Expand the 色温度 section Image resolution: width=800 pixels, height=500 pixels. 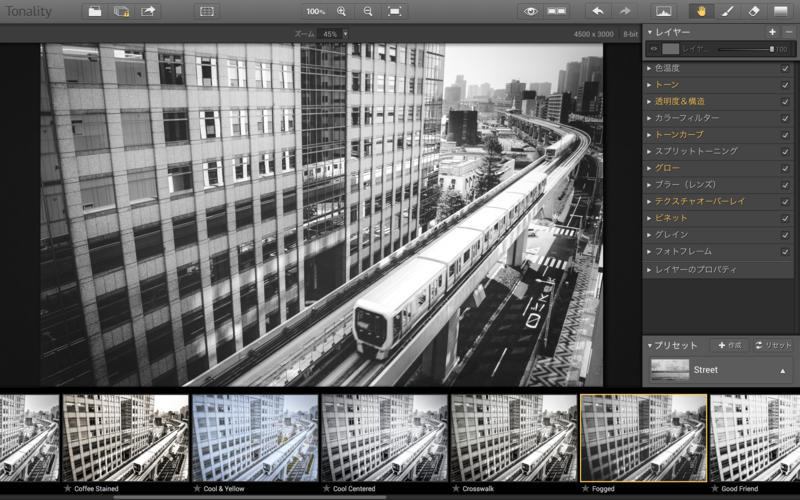click(669, 68)
